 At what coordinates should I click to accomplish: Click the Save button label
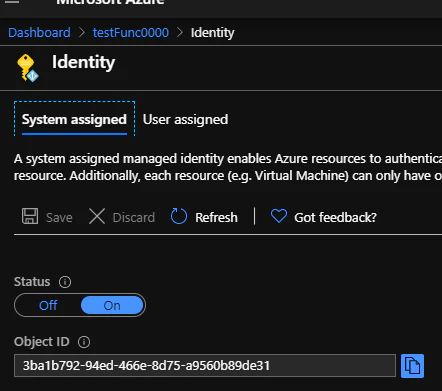pyautogui.click(x=59, y=217)
